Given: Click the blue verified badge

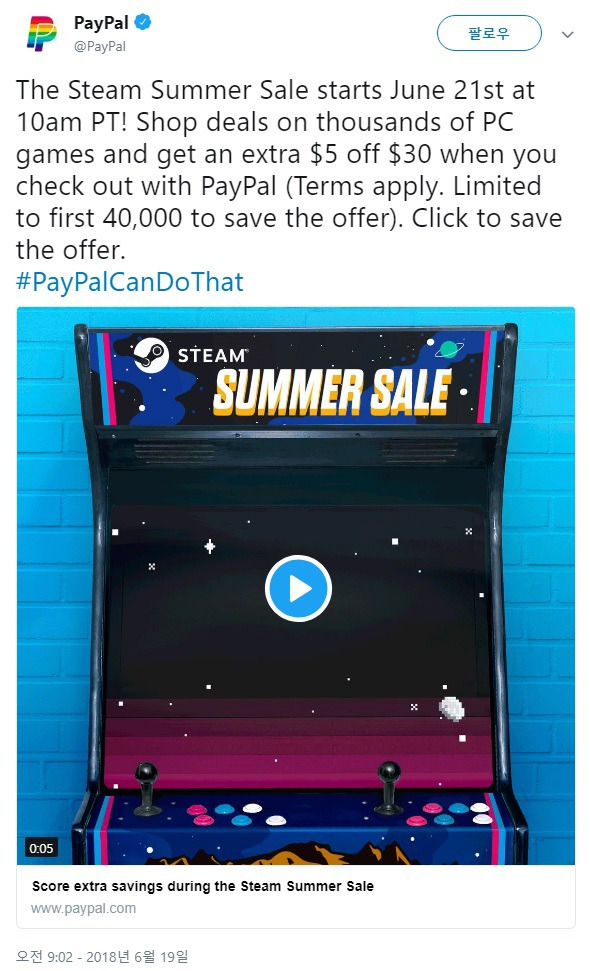Looking at the screenshot, I should point(142,23).
